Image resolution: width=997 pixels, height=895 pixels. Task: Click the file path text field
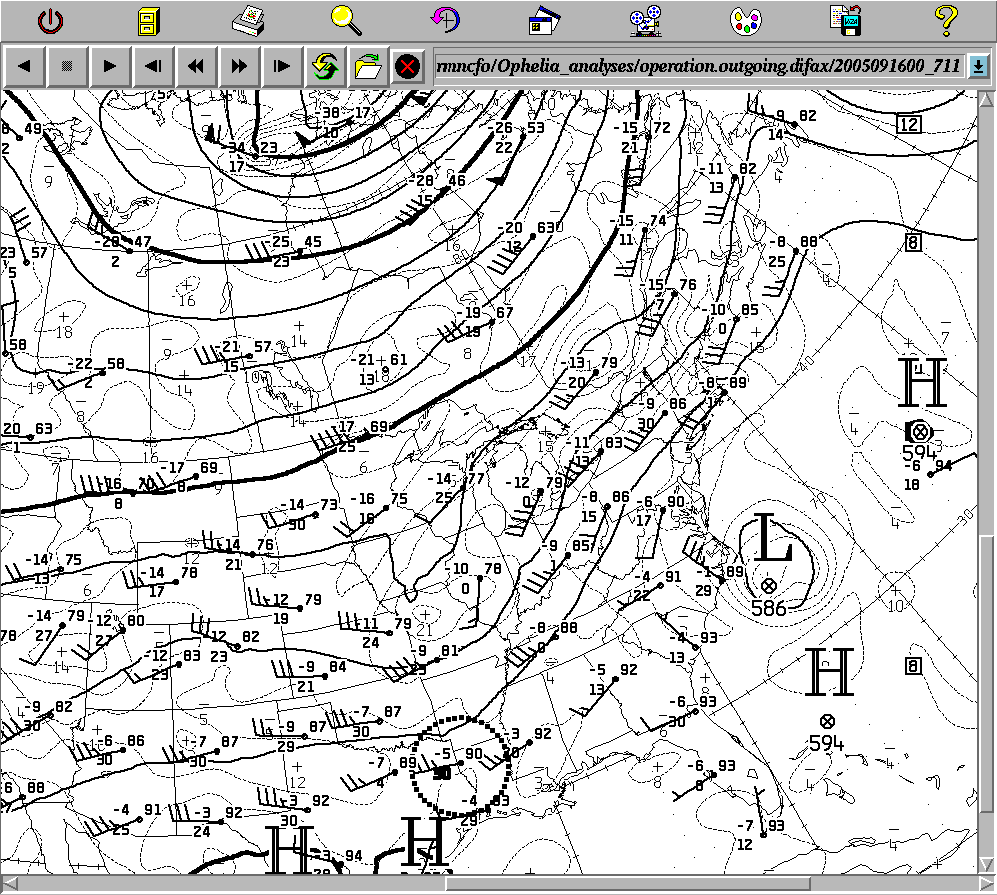point(698,67)
